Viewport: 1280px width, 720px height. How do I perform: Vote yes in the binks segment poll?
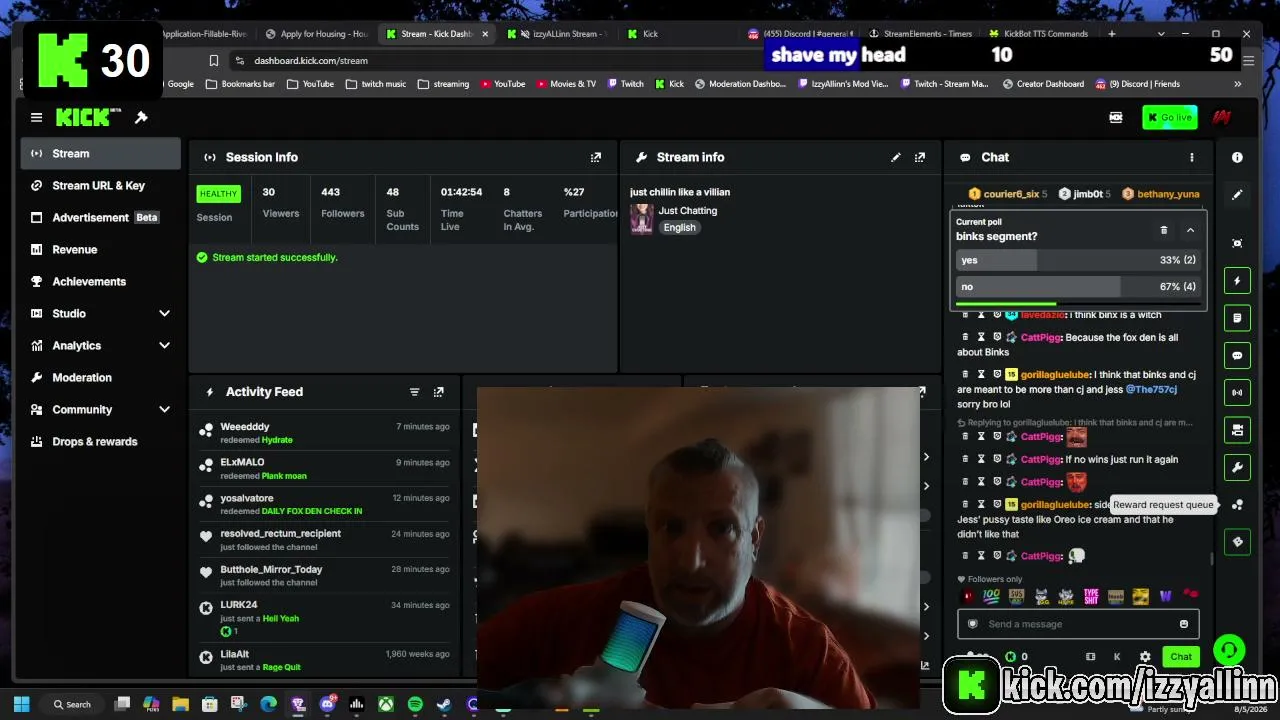tap(1078, 260)
